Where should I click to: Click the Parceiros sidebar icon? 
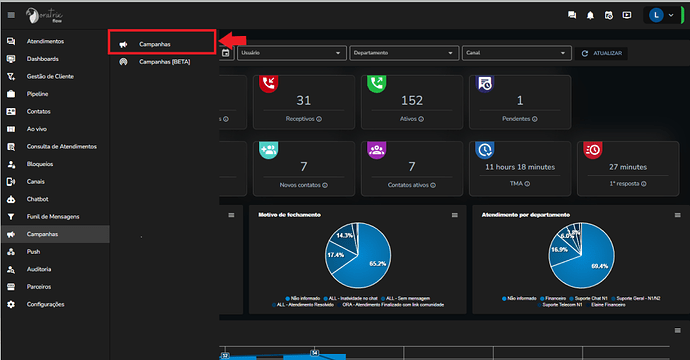11,287
